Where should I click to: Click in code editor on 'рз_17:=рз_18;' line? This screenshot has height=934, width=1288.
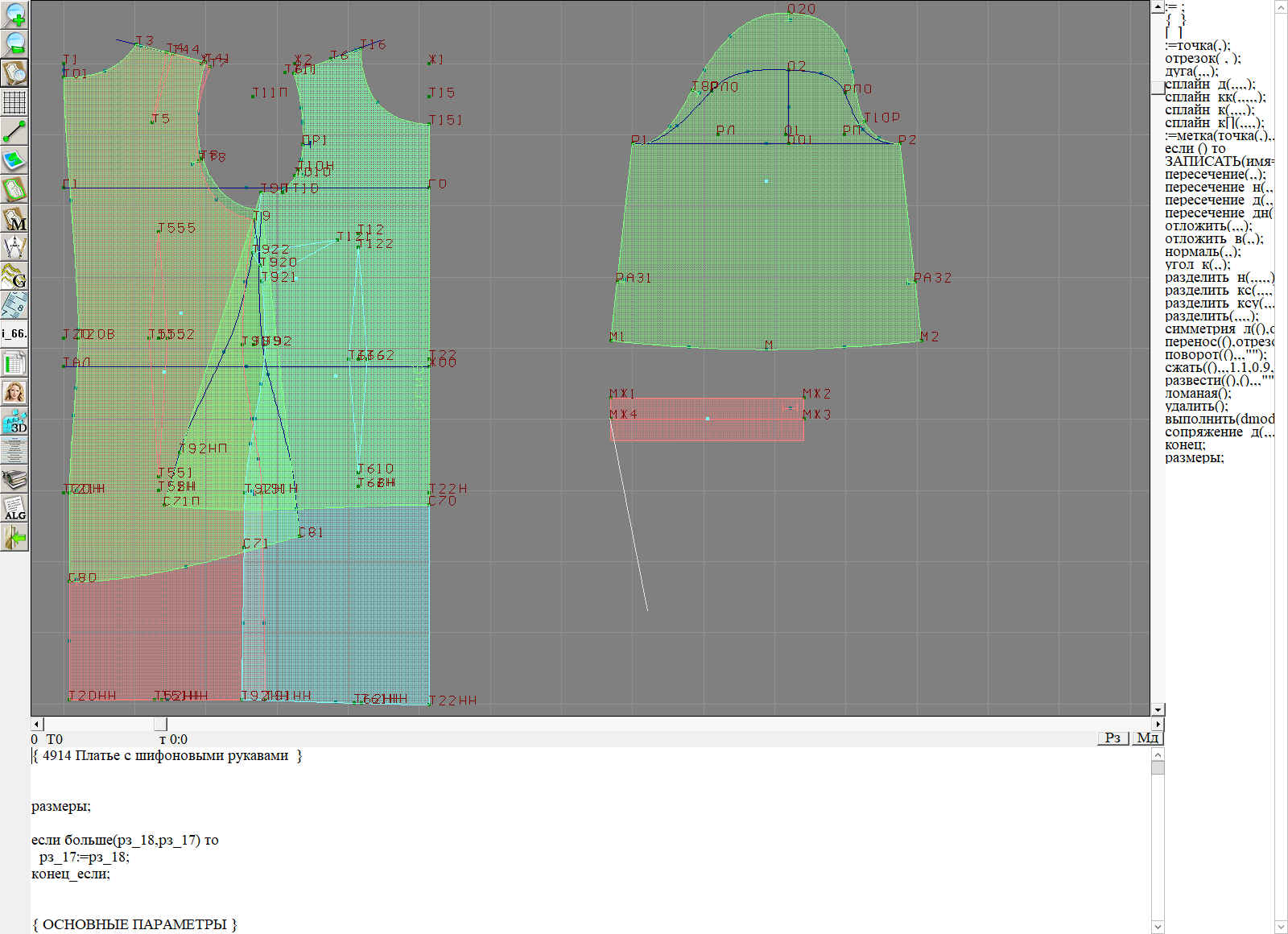coord(84,857)
